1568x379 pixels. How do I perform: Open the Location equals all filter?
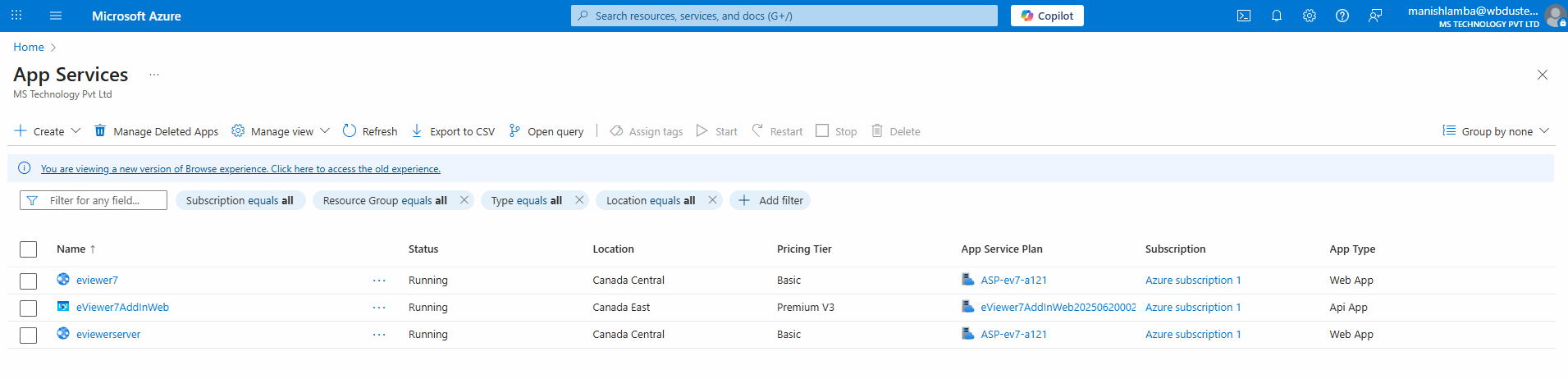(651, 200)
